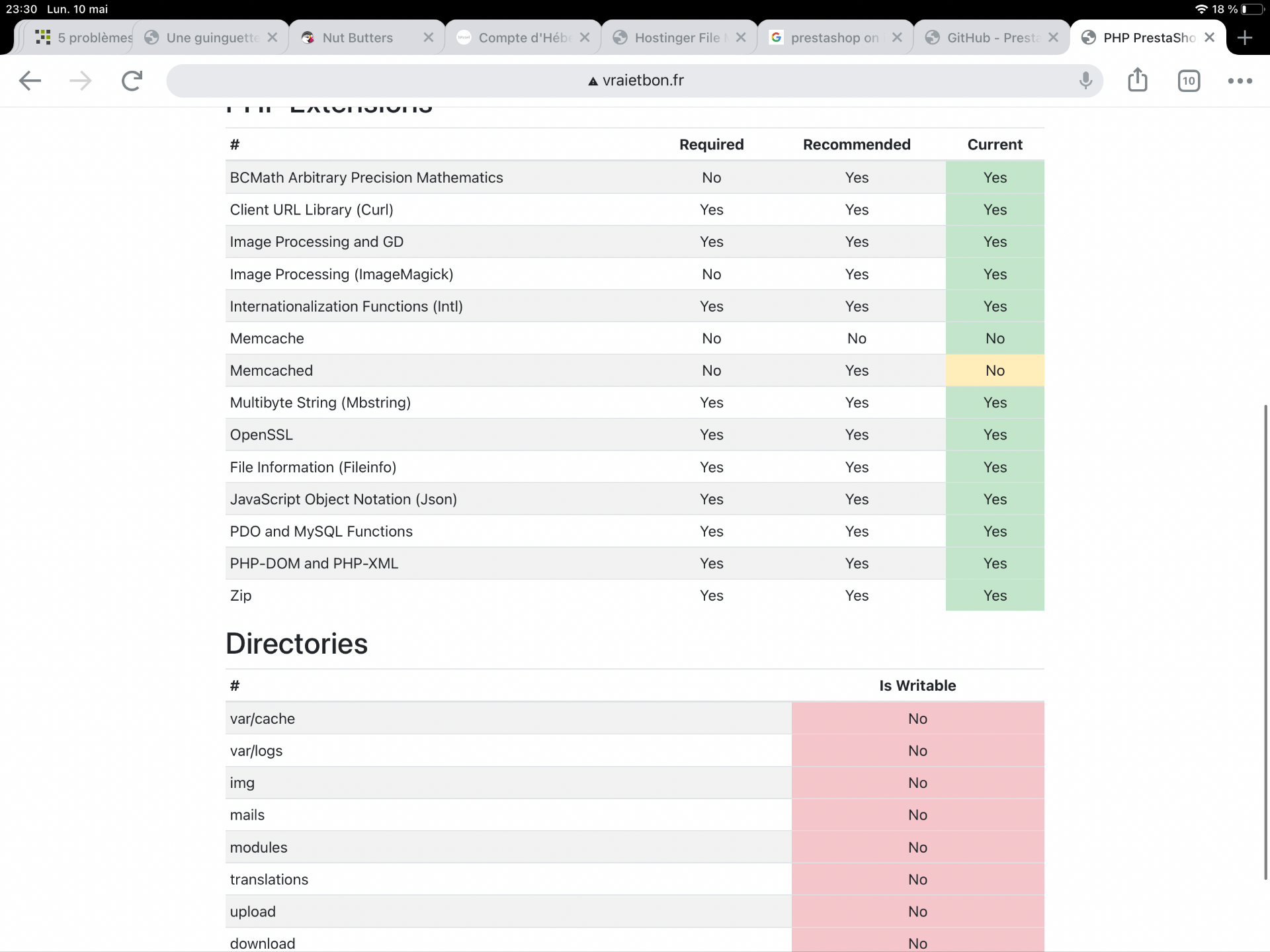Click the red No cell for modules

click(x=917, y=847)
